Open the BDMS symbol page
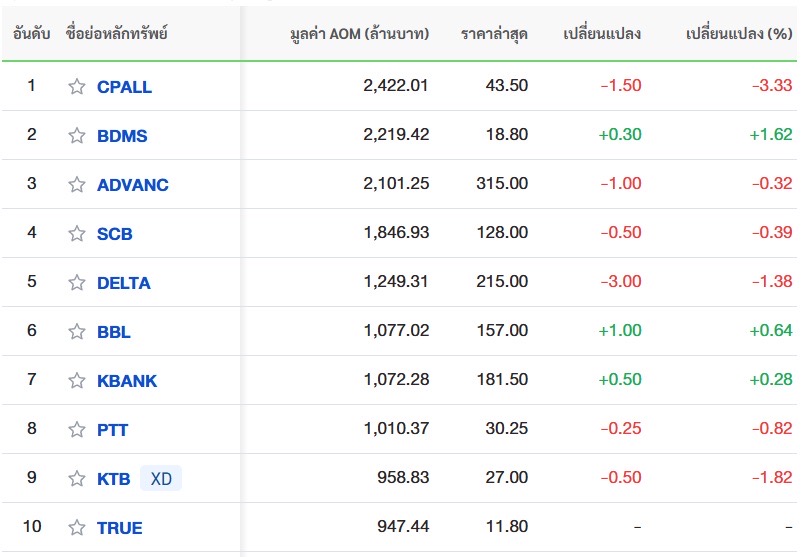Image resolution: width=812 pixels, height=557 pixels. pyautogui.click(x=122, y=136)
